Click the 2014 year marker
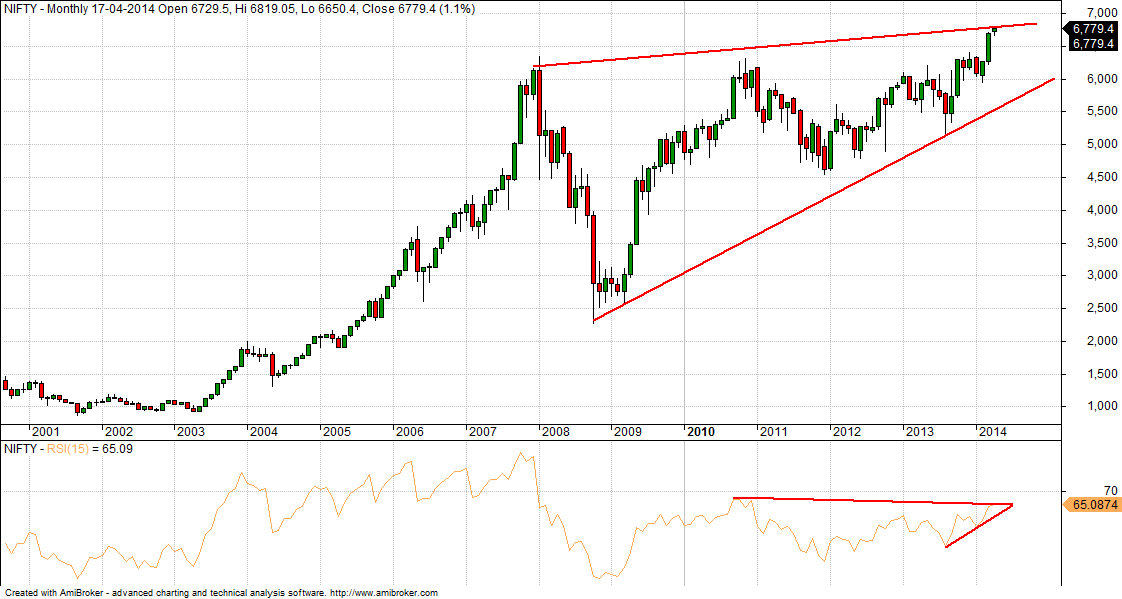 coord(992,432)
